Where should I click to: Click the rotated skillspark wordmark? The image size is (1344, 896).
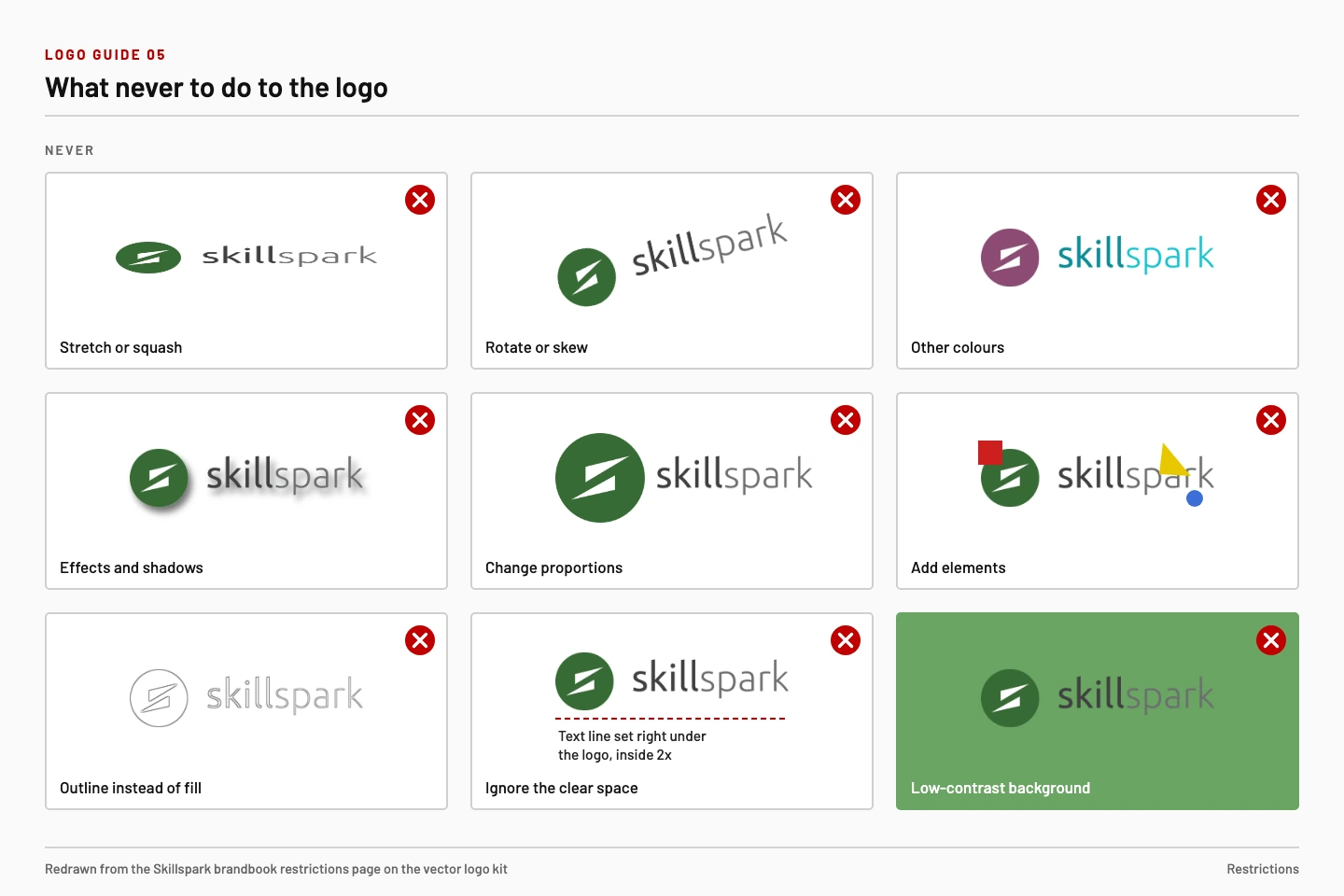tap(709, 245)
